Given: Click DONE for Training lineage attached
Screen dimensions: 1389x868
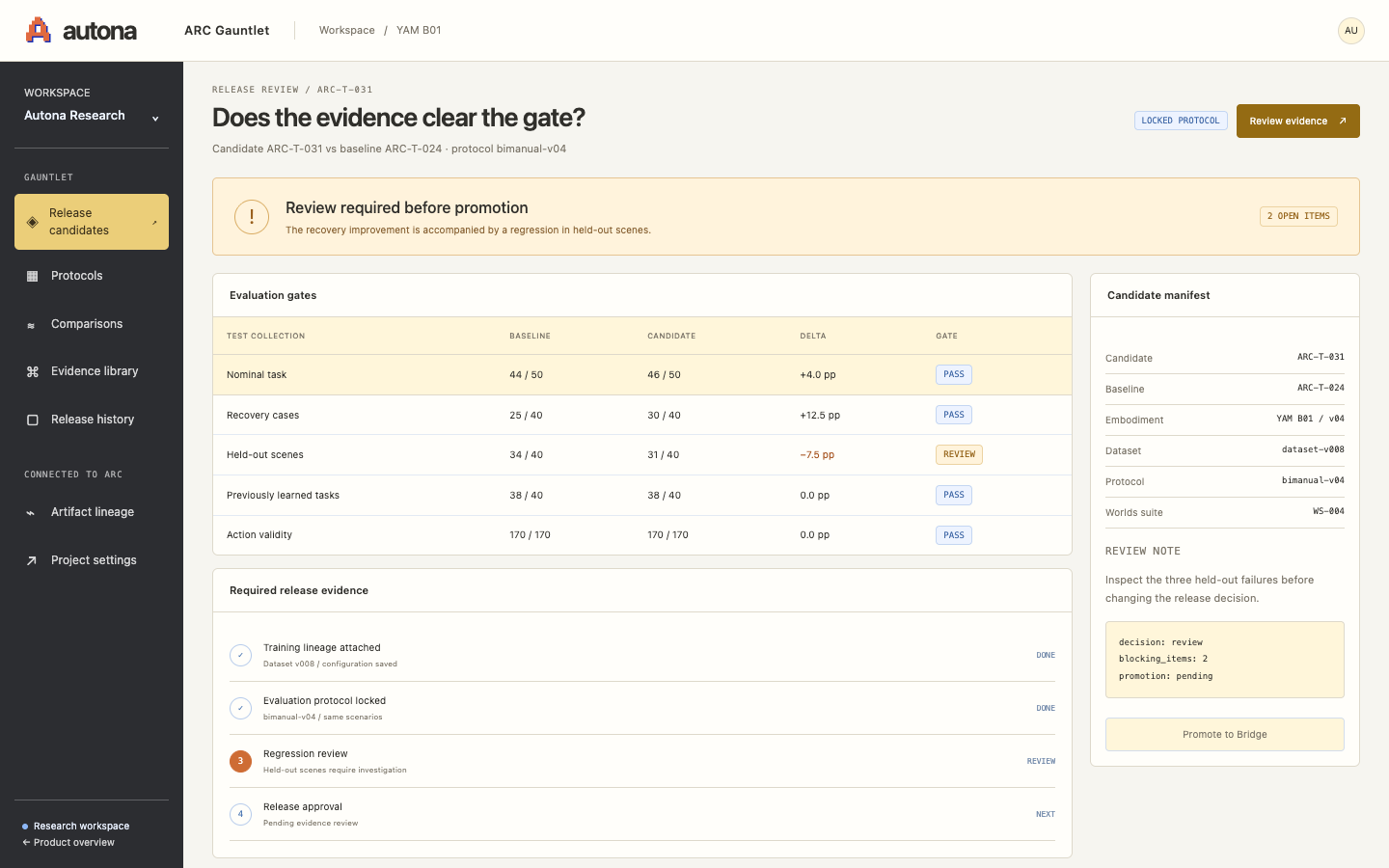Looking at the screenshot, I should pos(1046,655).
